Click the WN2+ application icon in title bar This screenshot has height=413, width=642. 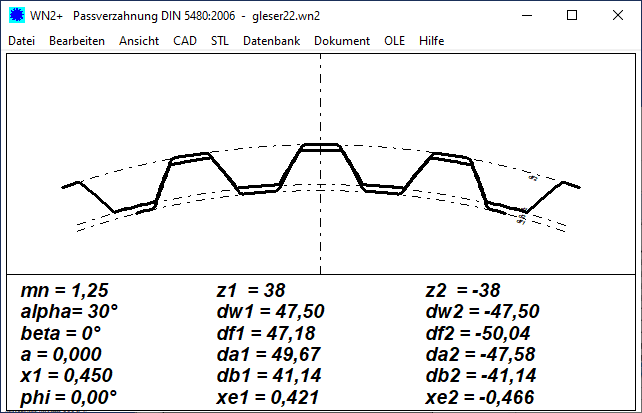click(16, 16)
